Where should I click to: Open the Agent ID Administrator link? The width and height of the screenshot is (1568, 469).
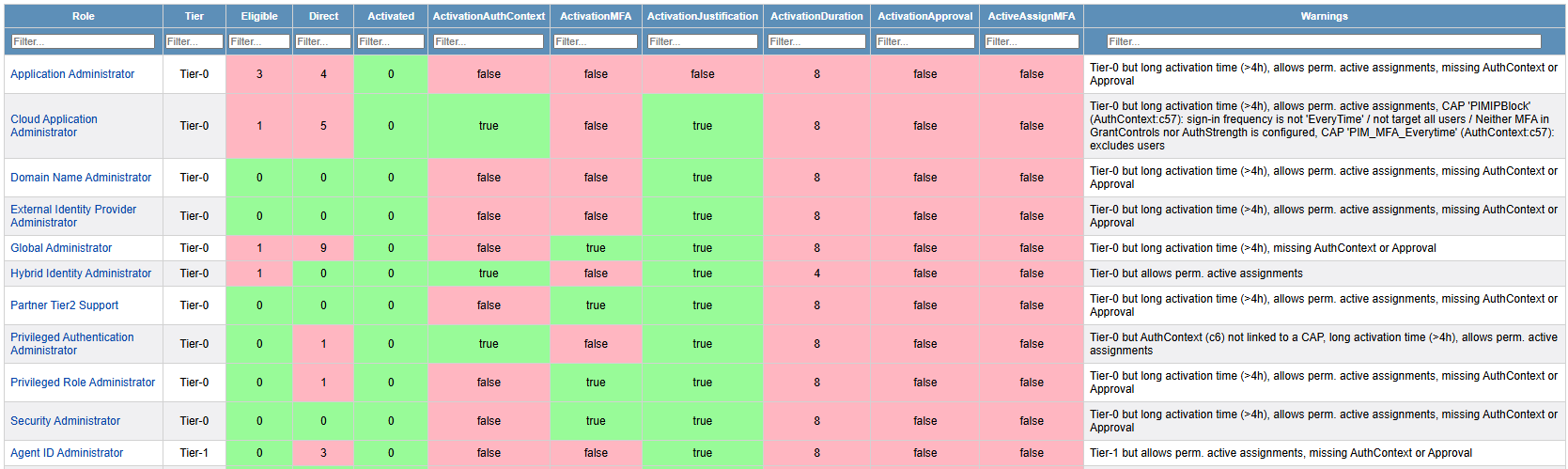(67, 453)
